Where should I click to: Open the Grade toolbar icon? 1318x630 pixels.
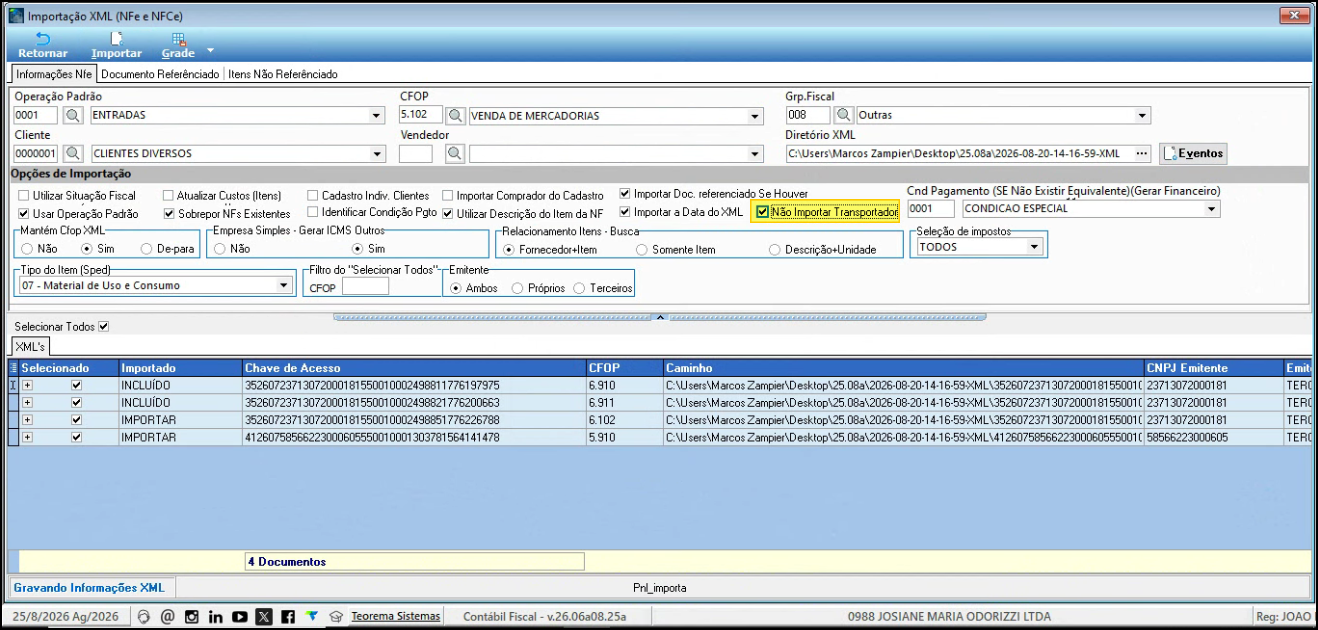tap(178, 45)
